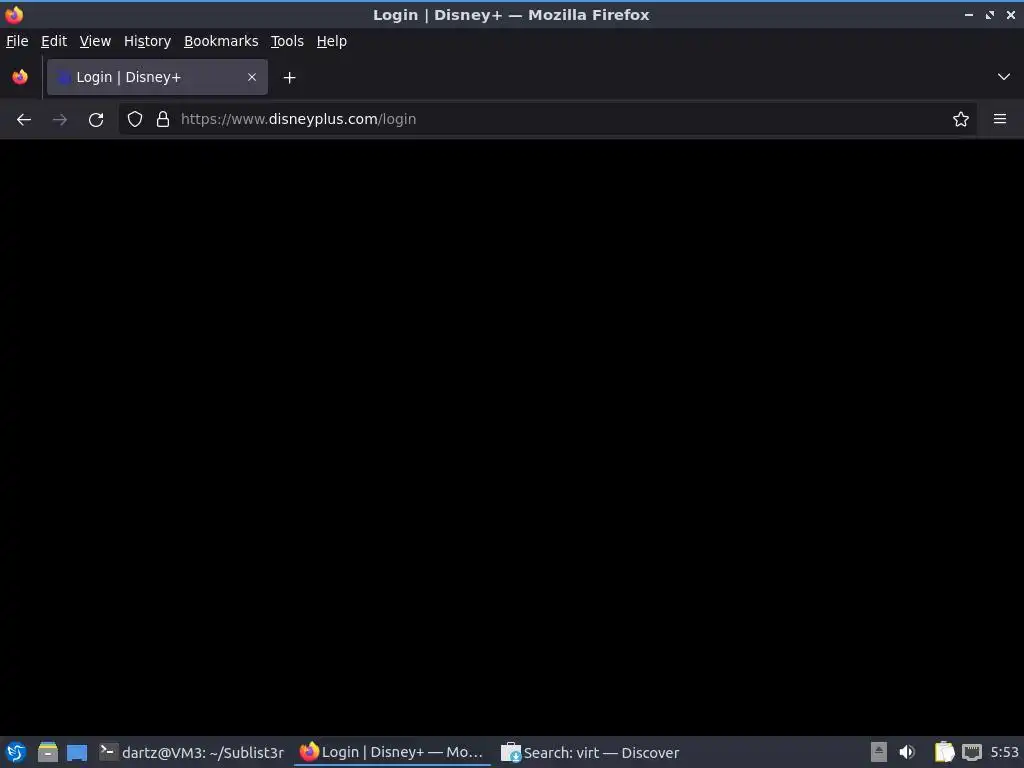Viewport: 1024px width, 768px height.
Task: Switch to dartz@VM3 terminal window
Action: point(192,752)
